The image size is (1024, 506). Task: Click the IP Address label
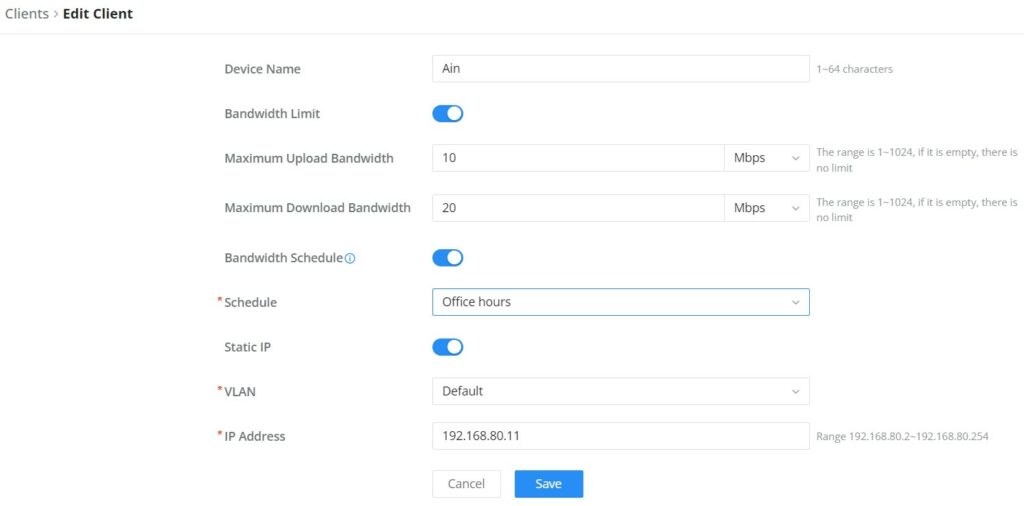[x=255, y=436]
